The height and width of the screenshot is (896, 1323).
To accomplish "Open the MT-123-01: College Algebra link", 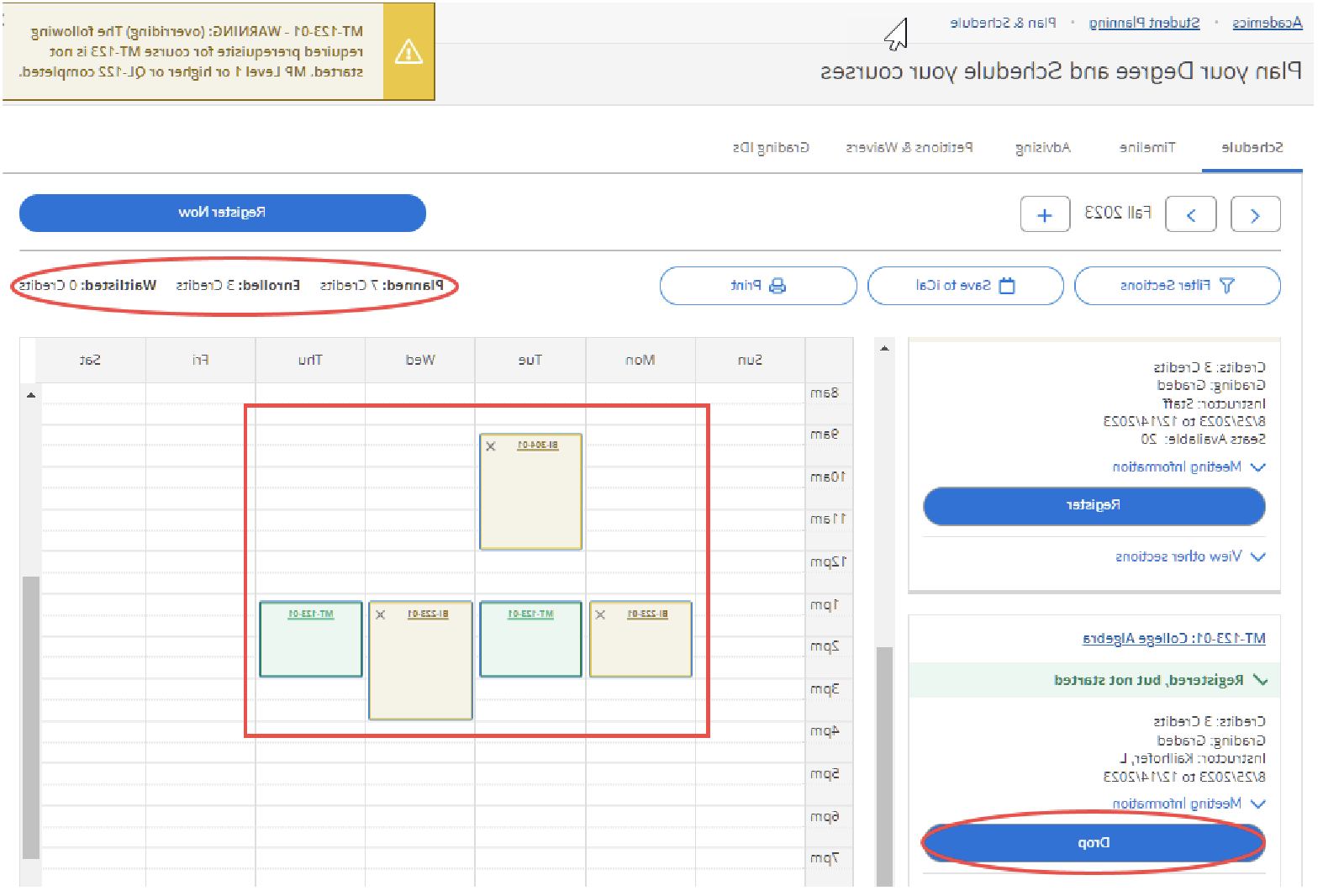I will point(1173,639).
